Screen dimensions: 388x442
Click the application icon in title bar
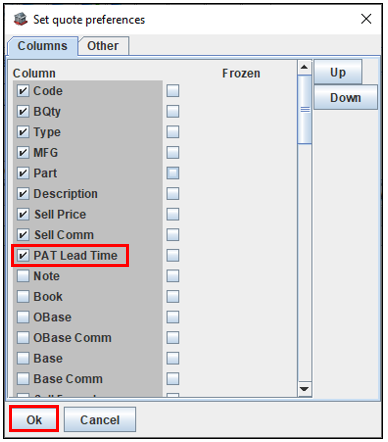tap(20, 19)
